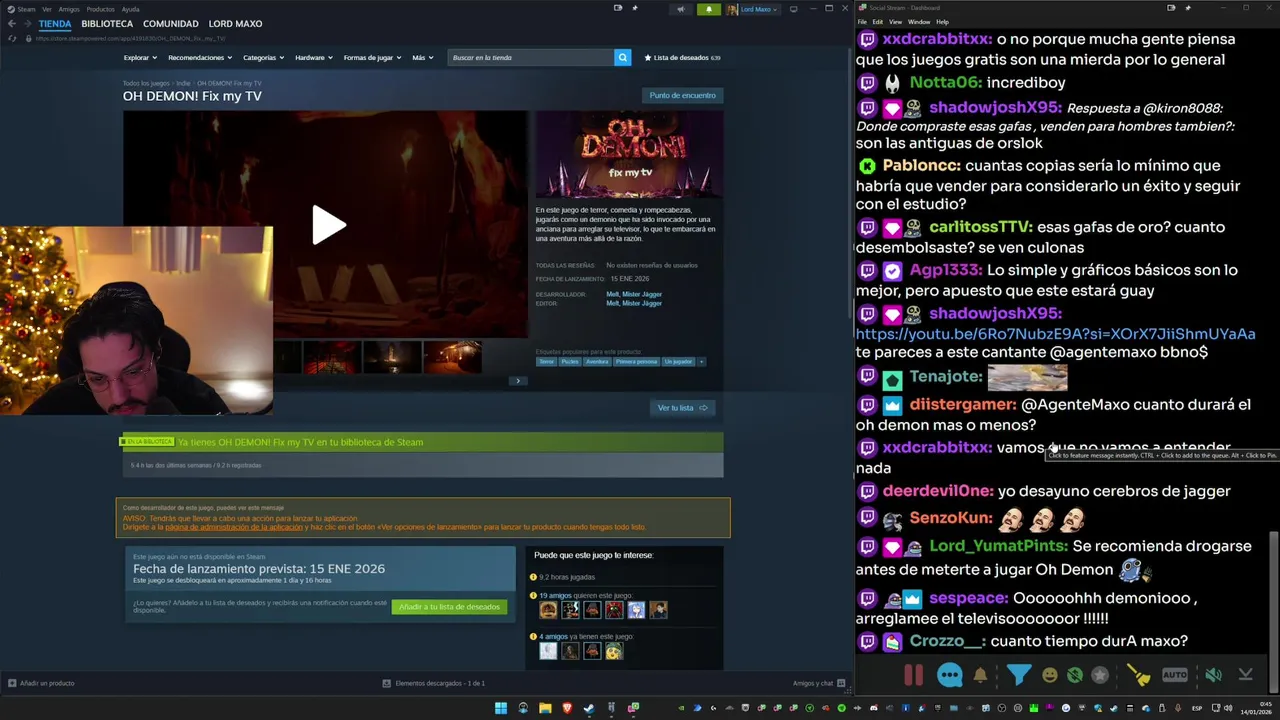Image resolution: width=1280 pixels, height=720 pixels.
Task: Expand the Más dropdown
Action: click(x=422, y=57)
